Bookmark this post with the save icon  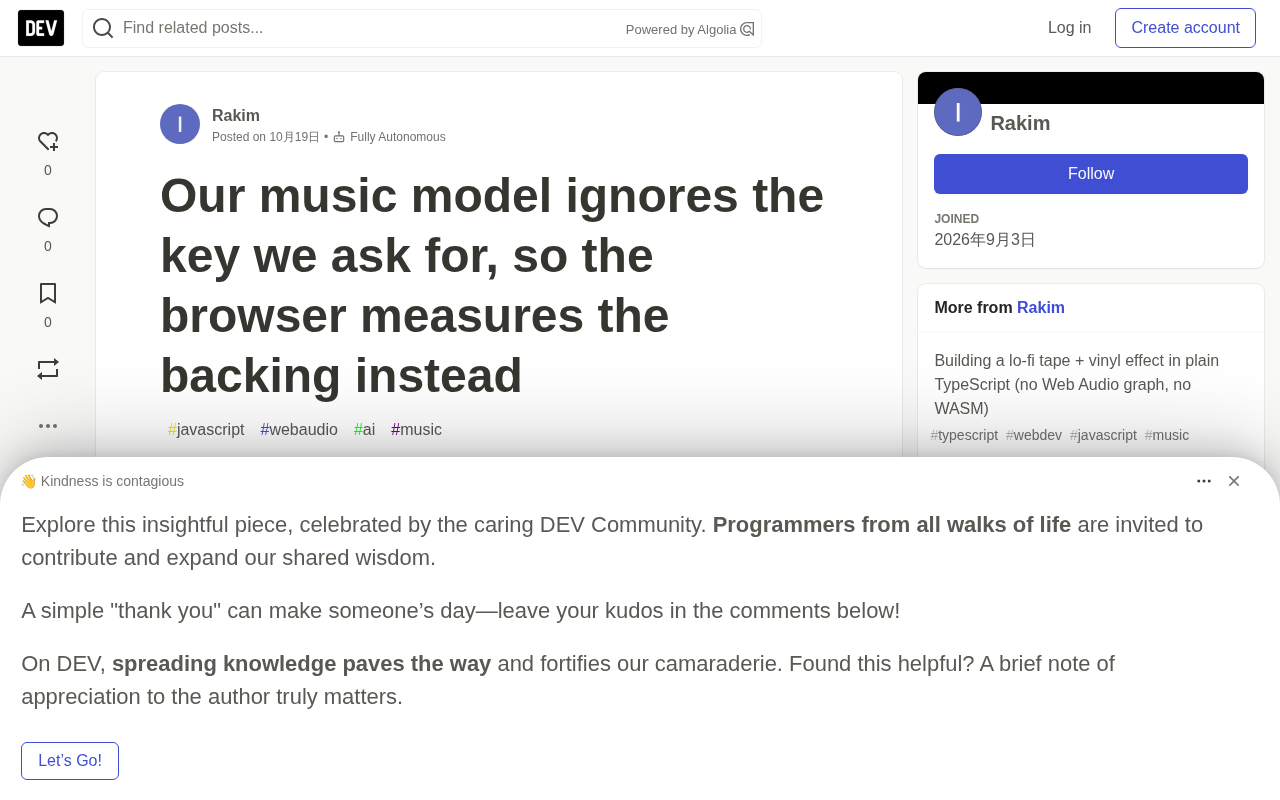tap(48, 293)
